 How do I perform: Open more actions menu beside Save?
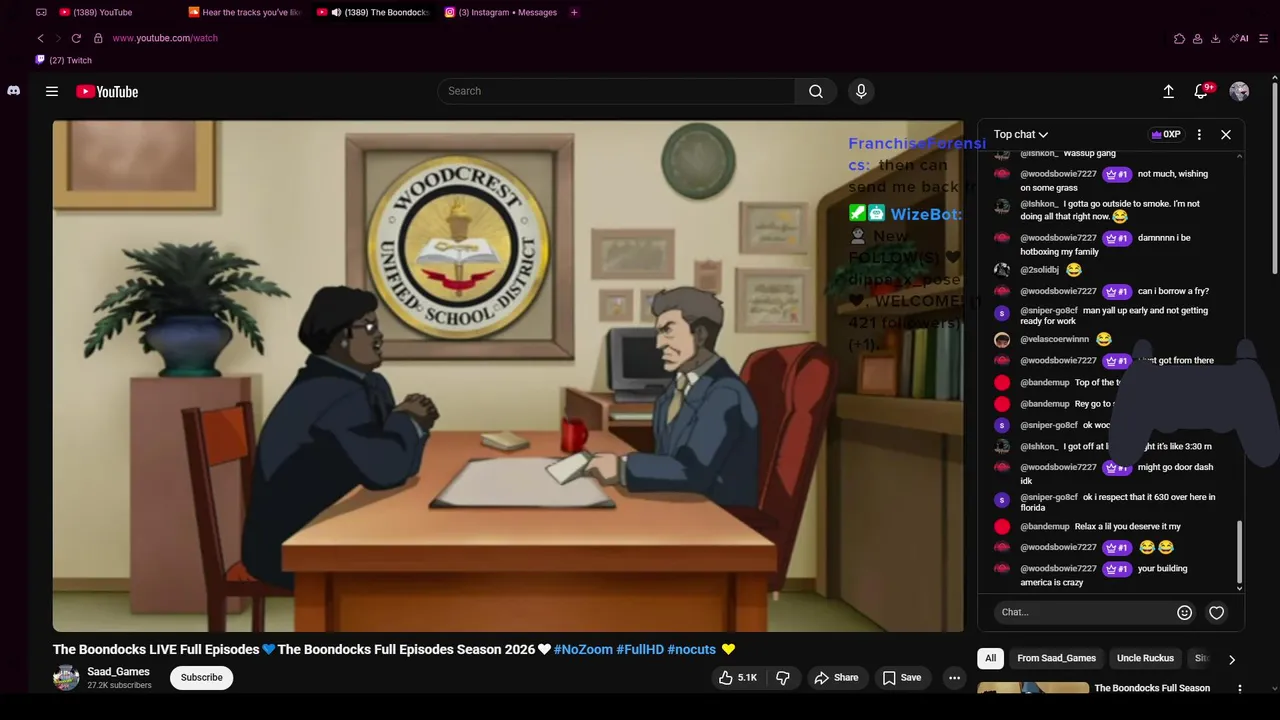pyautogui.click(x=954, y=677)
